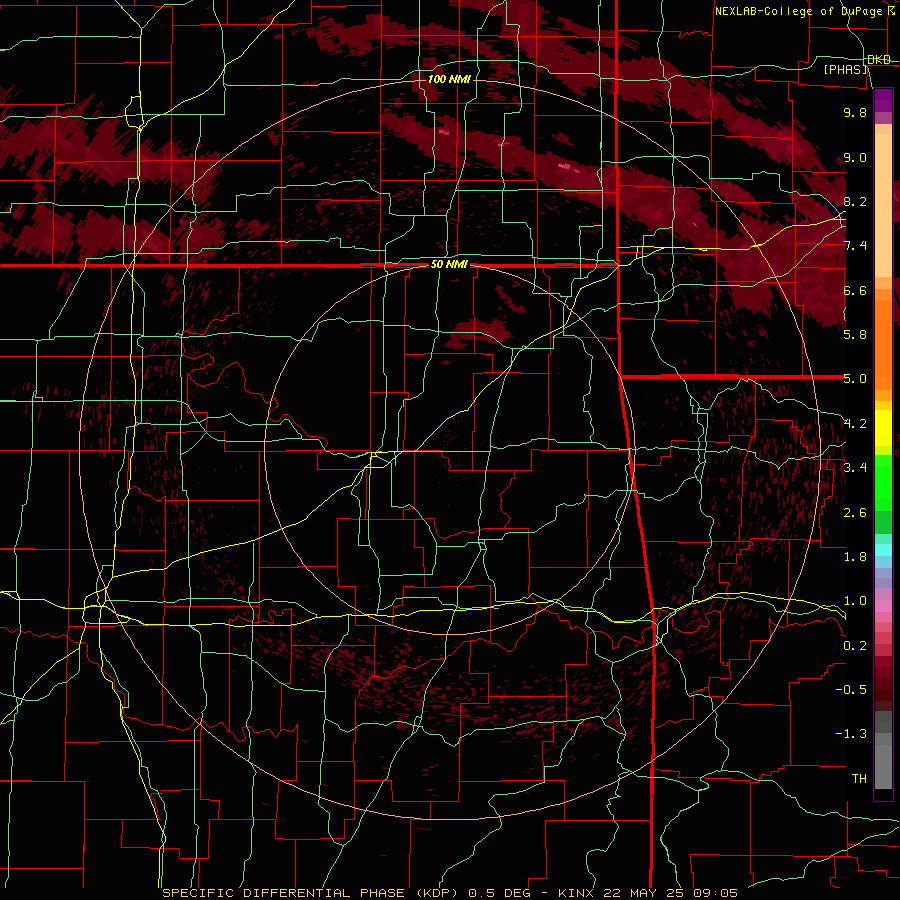900x900 pixels.
Task: Click the 1.0 scale value
Action: 855,601
